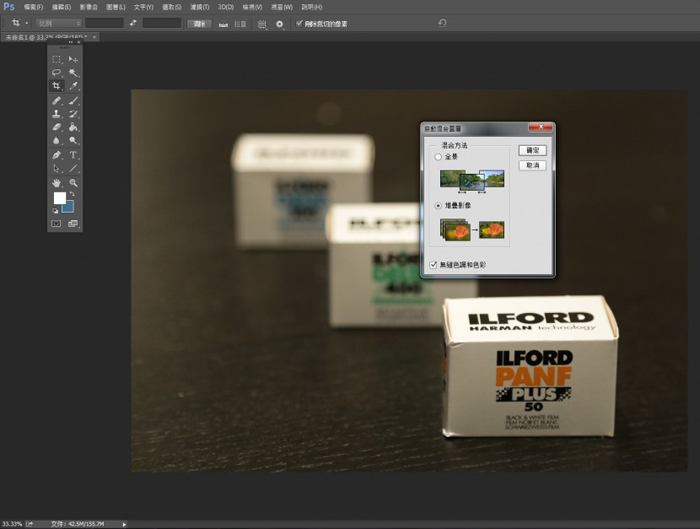Select the Paint Bucket tool
Viewport: 700px width, 529px height.
73,127
